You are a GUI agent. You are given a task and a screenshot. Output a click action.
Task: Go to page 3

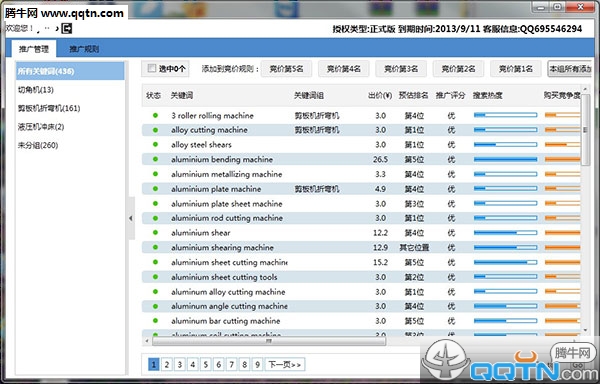click(179, 364)
